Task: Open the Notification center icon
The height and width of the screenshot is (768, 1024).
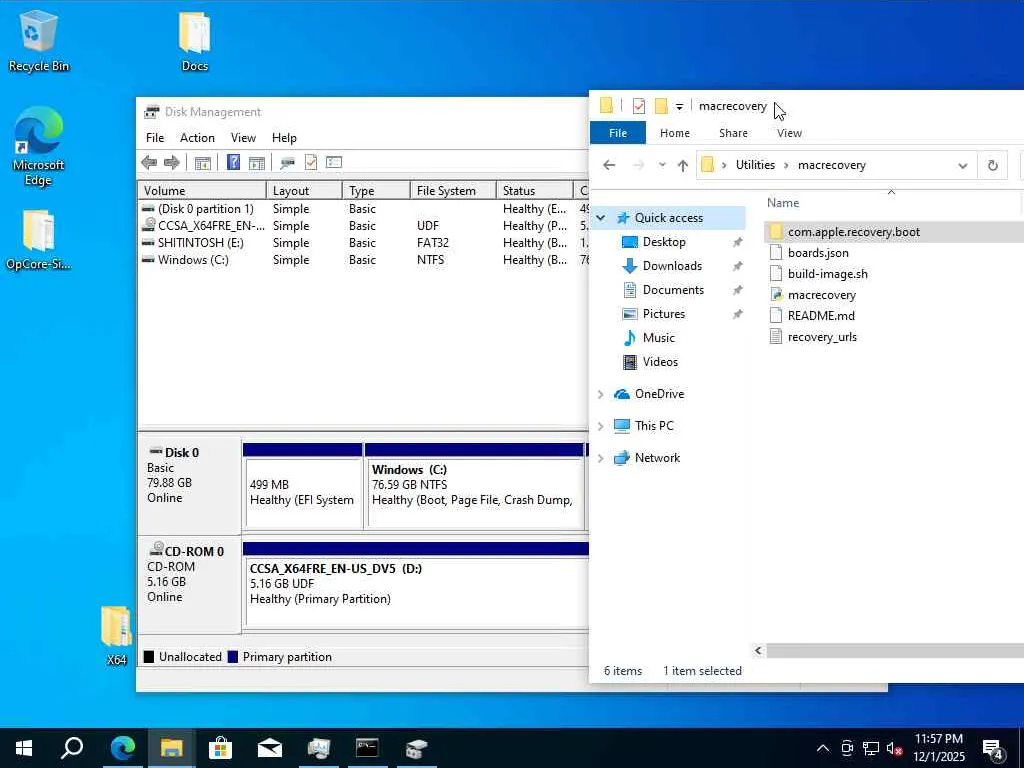Action: tap(993, 750)
